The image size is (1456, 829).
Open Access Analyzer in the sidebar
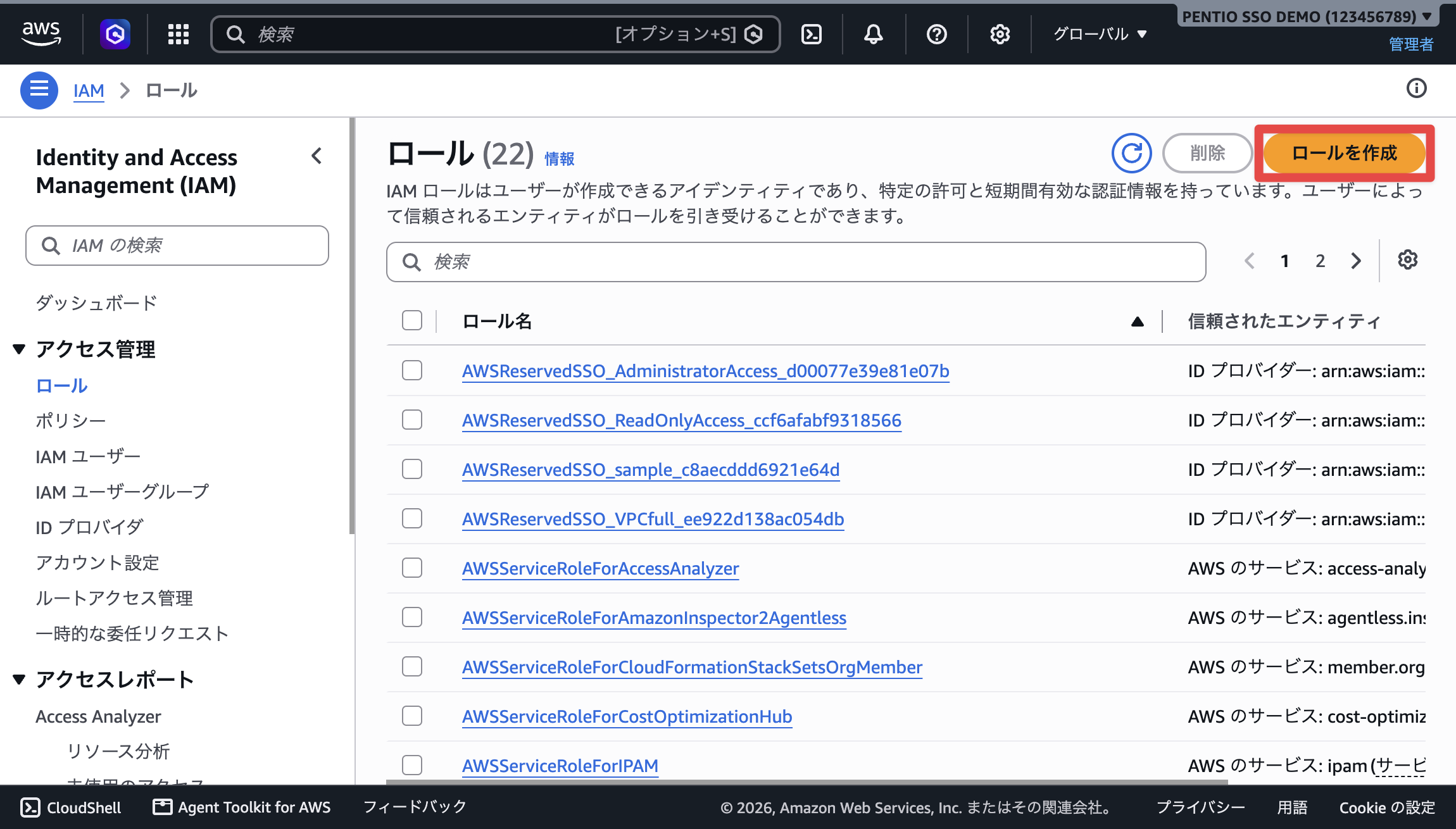(98, 716)
